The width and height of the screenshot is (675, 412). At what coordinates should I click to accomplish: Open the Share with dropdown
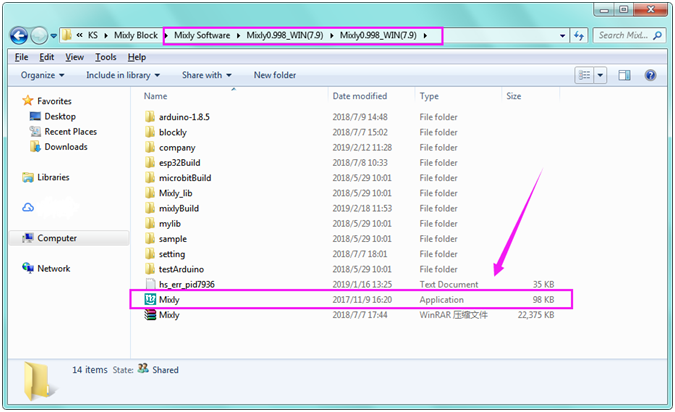point(207,75)
